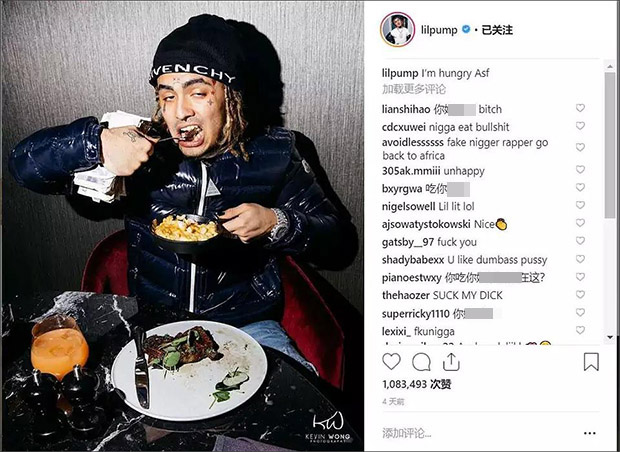
Task: Like the comment from cdcxuwei
Action: point(580,126)
